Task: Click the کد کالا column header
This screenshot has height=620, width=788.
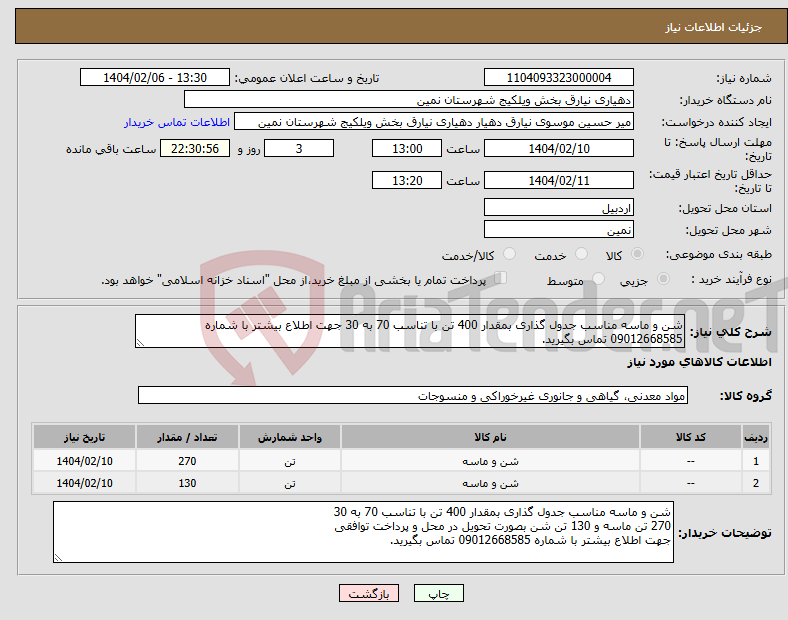Action: (691, 437)
